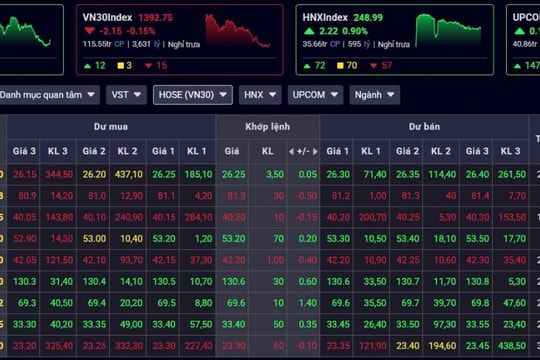Click VN30 advancers green triangle with 12
Screen dimensions: 540x360
pyautogui.click(x=94, y=65)
